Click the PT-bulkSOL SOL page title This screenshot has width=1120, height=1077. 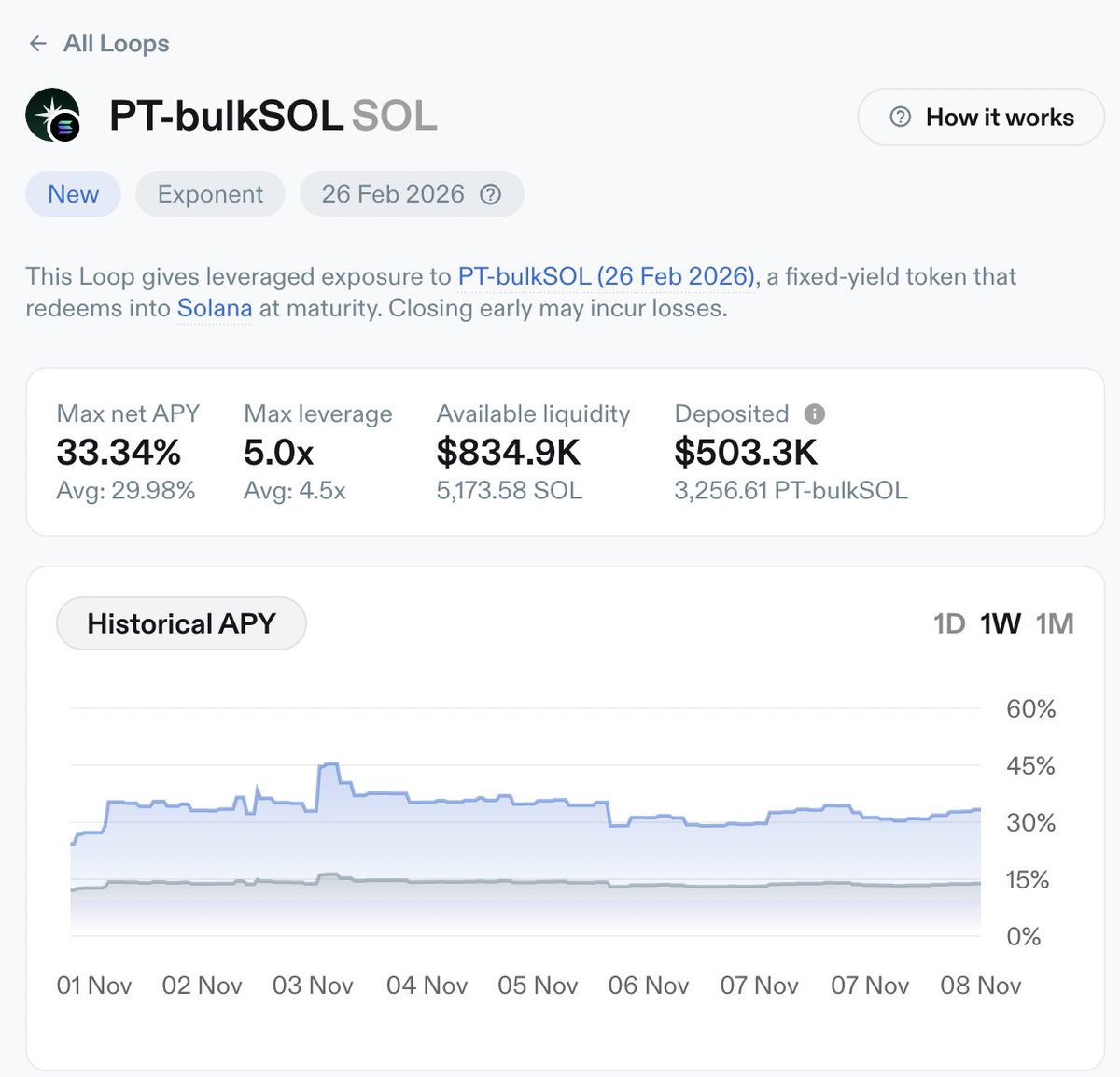pyautogui.click(x=273, y=116)
